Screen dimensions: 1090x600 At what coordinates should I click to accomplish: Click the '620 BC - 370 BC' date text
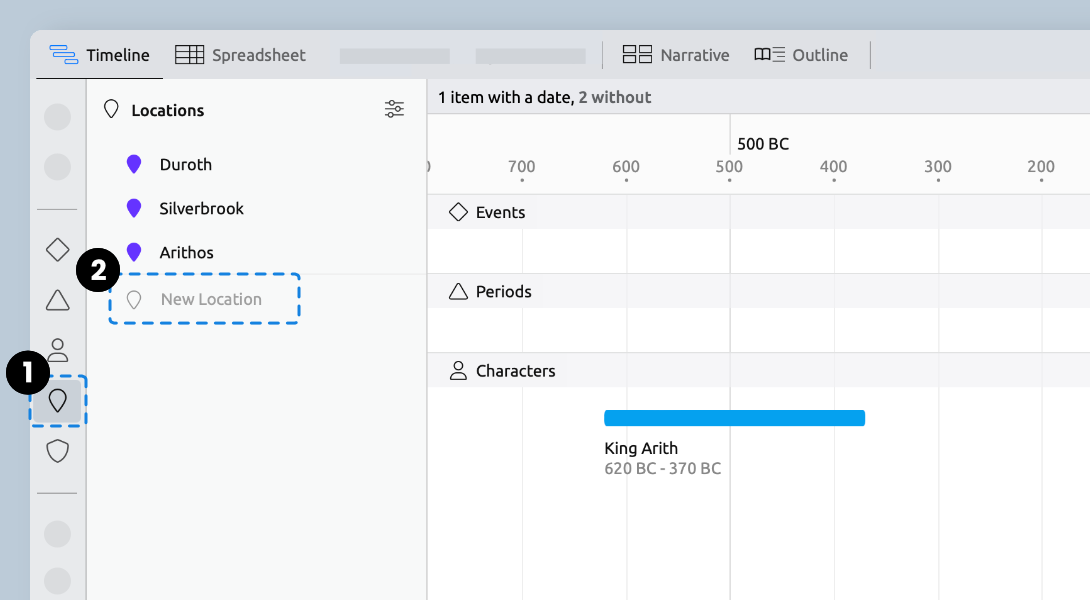pos(662,469)
